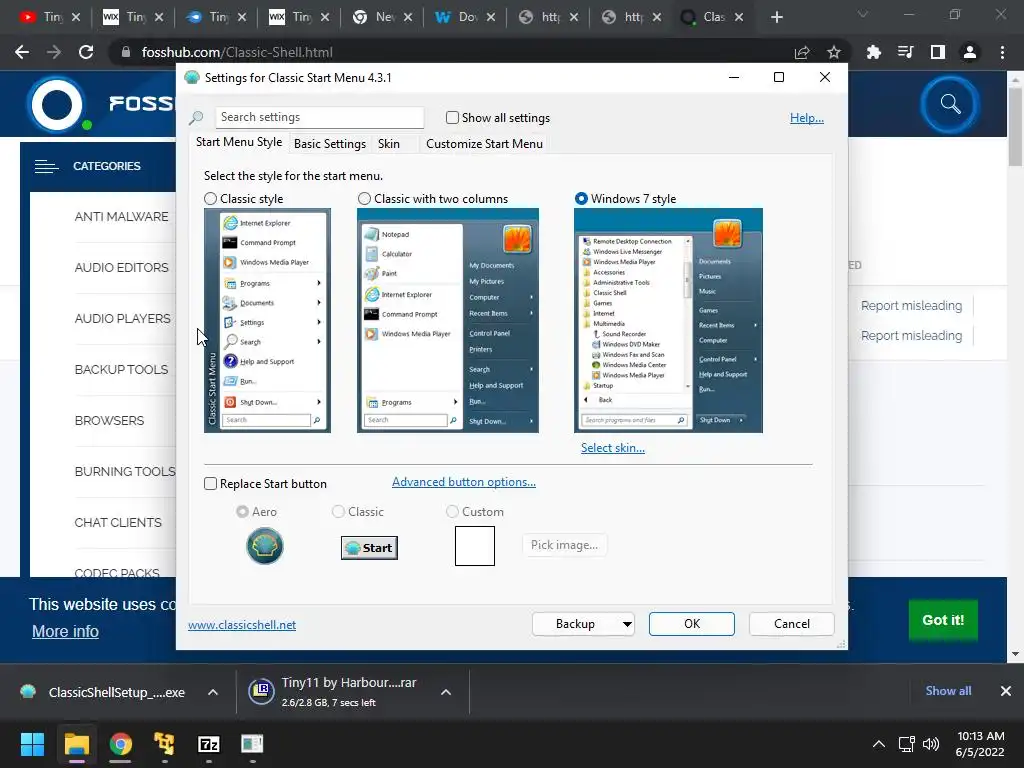Open Chrome profile icon
1024x768 pixels.
[970, 52]
